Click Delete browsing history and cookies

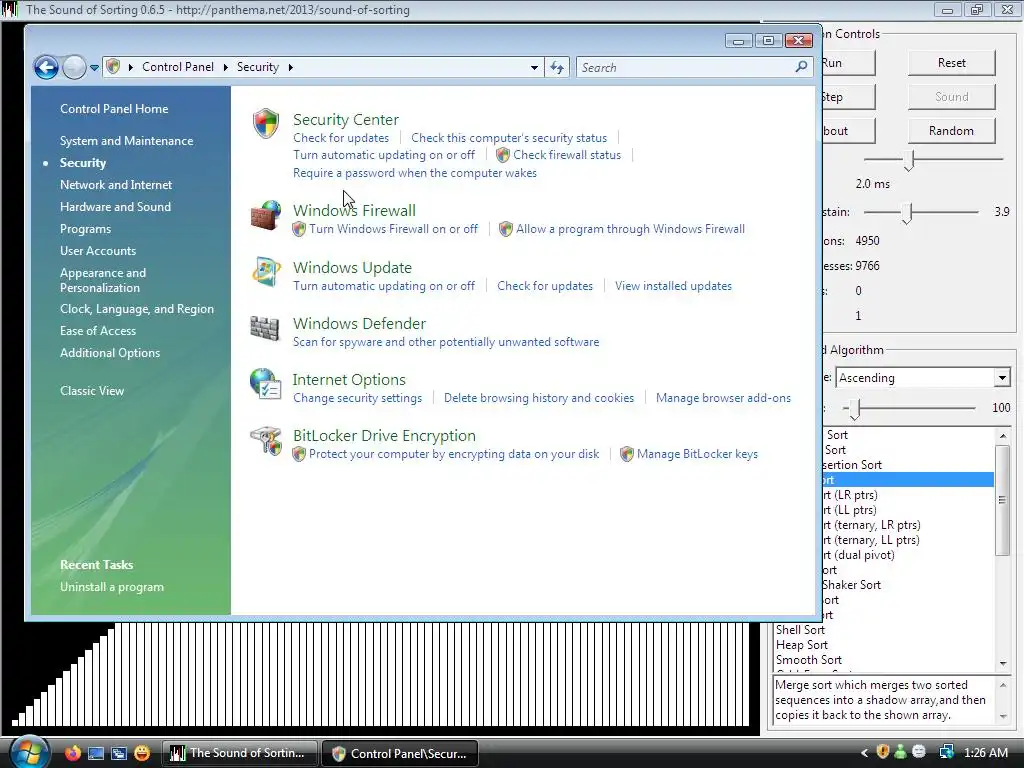(539, 398)
